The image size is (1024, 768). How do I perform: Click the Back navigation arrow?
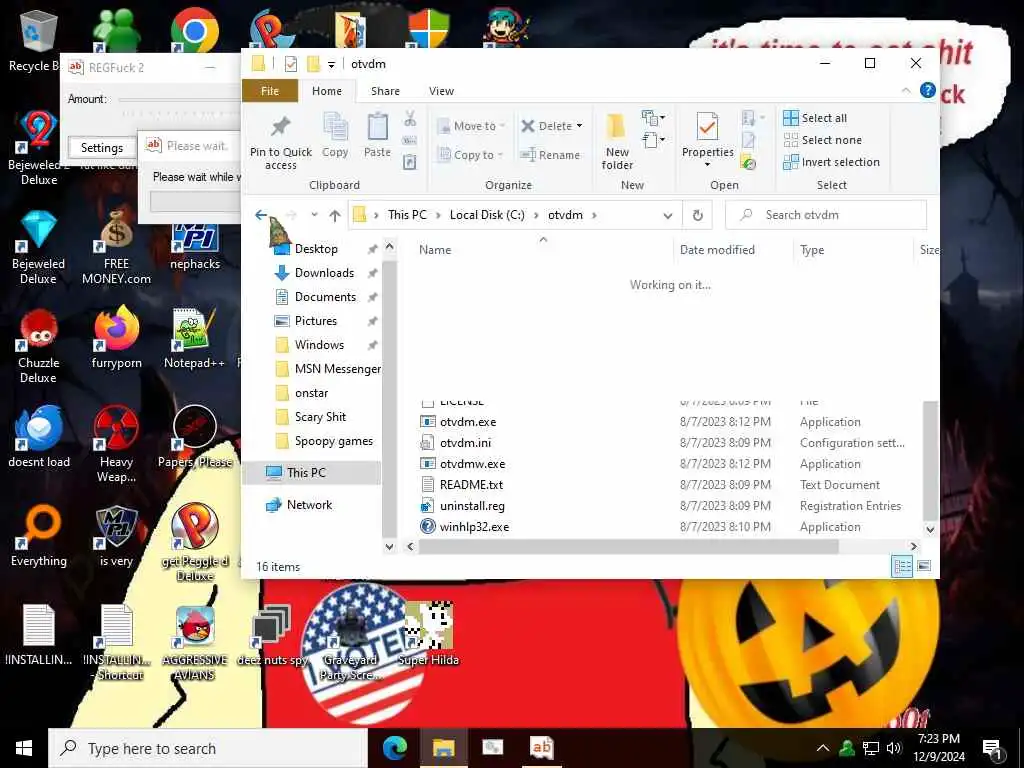(261, 215)
